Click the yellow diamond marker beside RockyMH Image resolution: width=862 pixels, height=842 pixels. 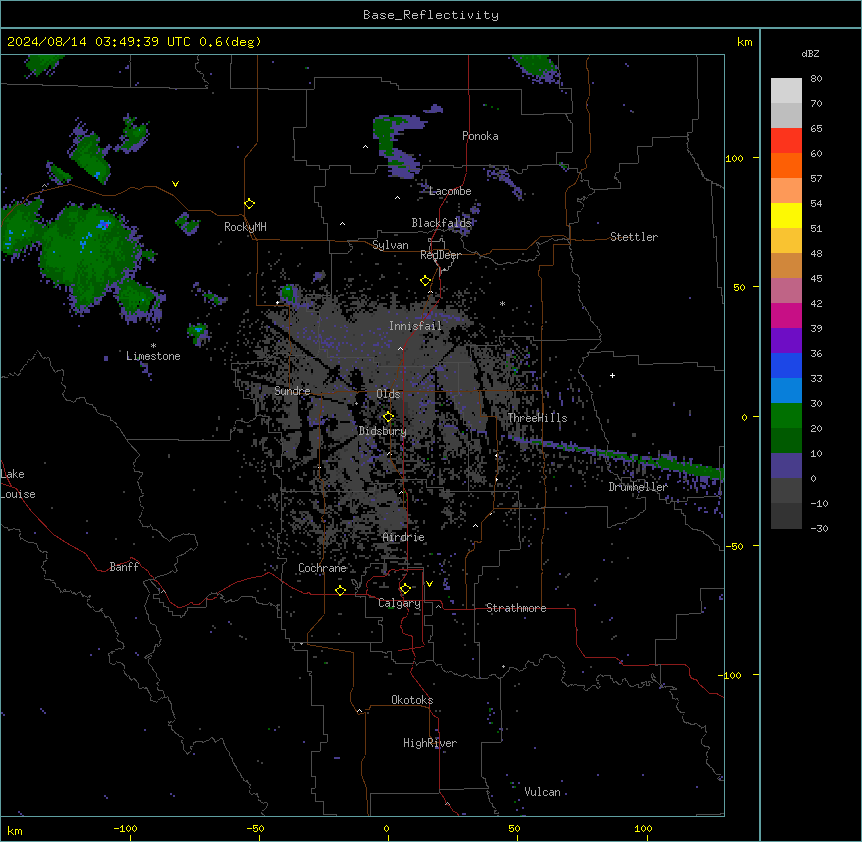250,203
